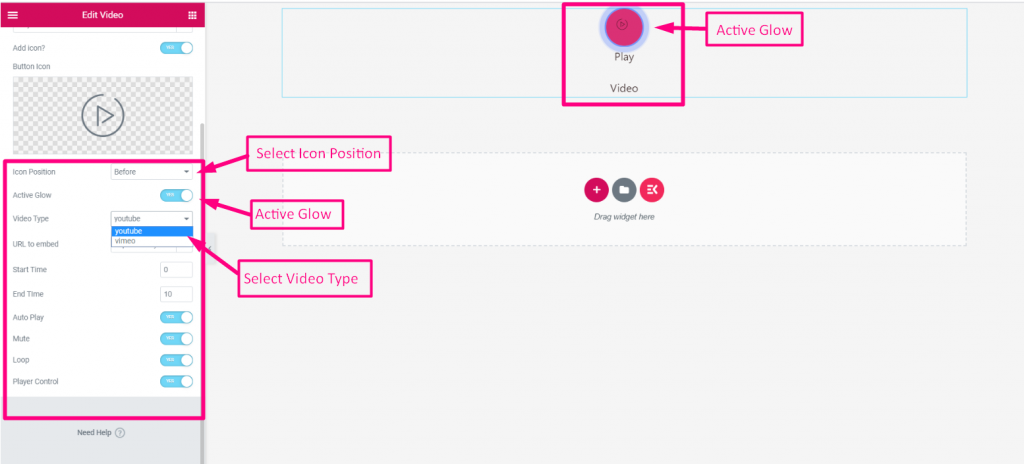Click the glowing pink play button

623,25
